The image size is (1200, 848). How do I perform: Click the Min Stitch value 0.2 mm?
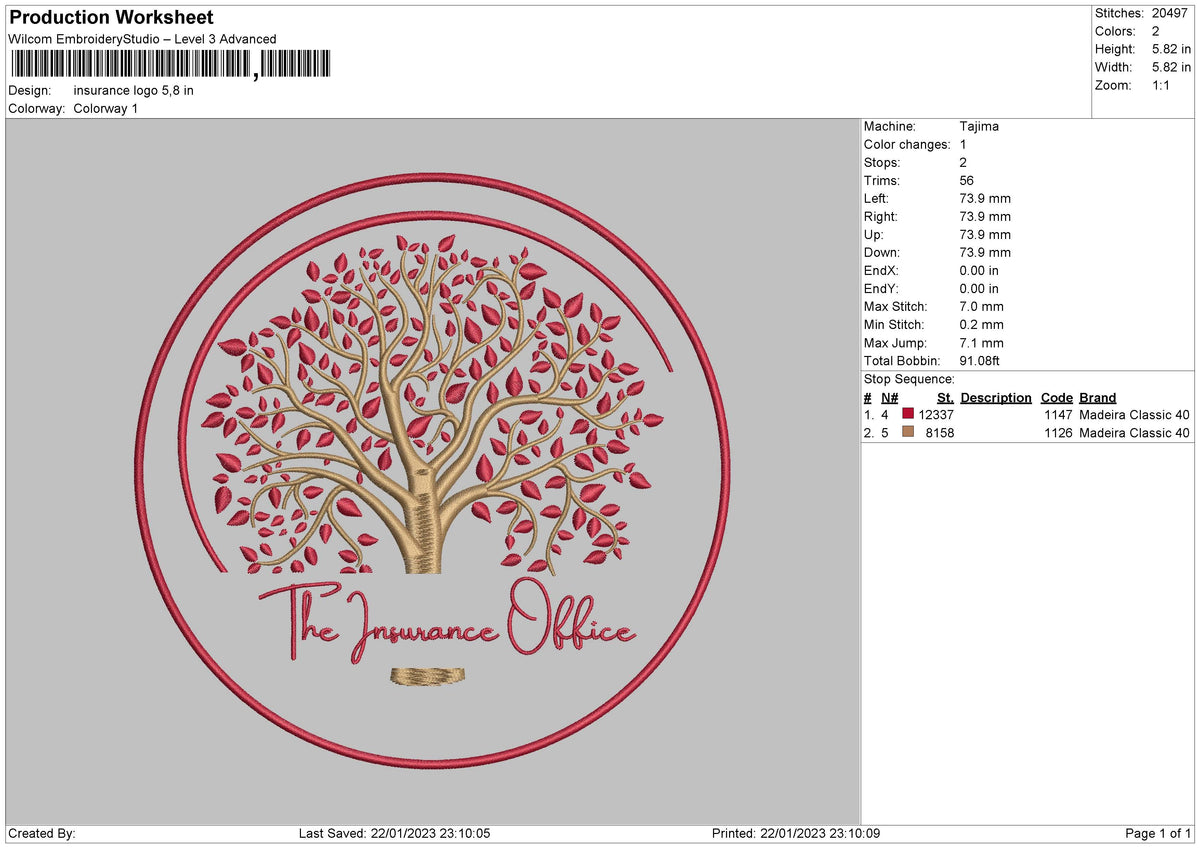(x=981, y=324)
